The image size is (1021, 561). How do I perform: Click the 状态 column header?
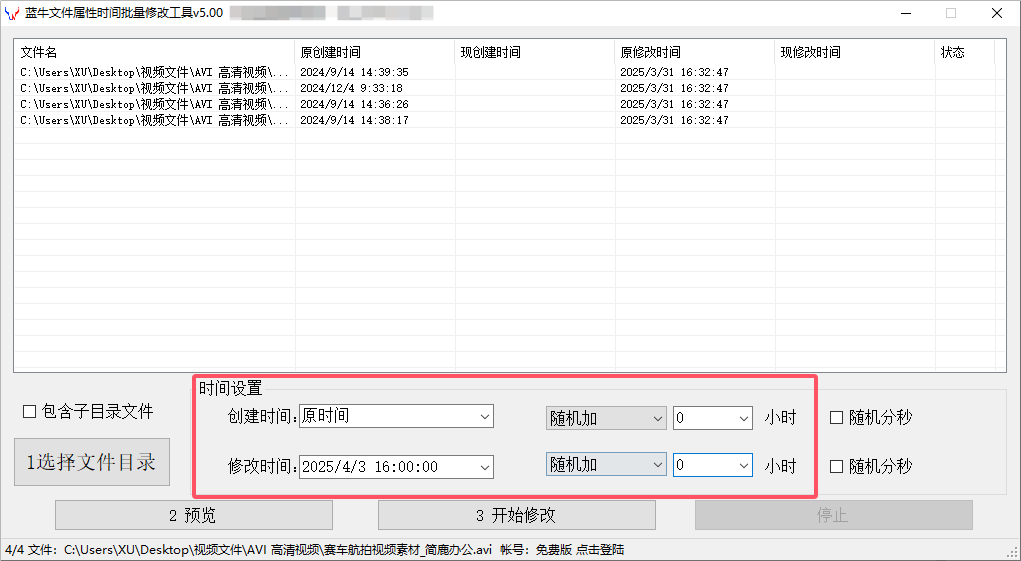pyautogui.click(x=965, y=52)
